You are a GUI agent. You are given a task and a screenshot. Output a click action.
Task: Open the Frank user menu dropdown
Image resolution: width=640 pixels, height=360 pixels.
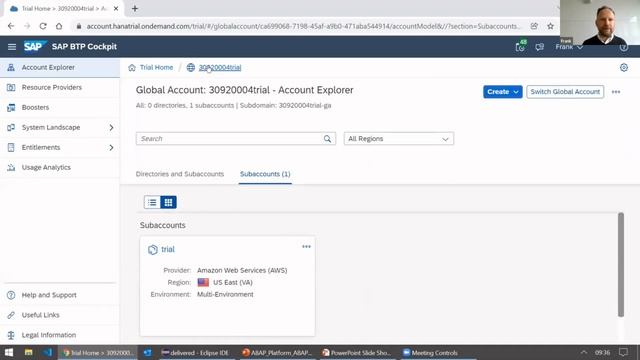569,47
